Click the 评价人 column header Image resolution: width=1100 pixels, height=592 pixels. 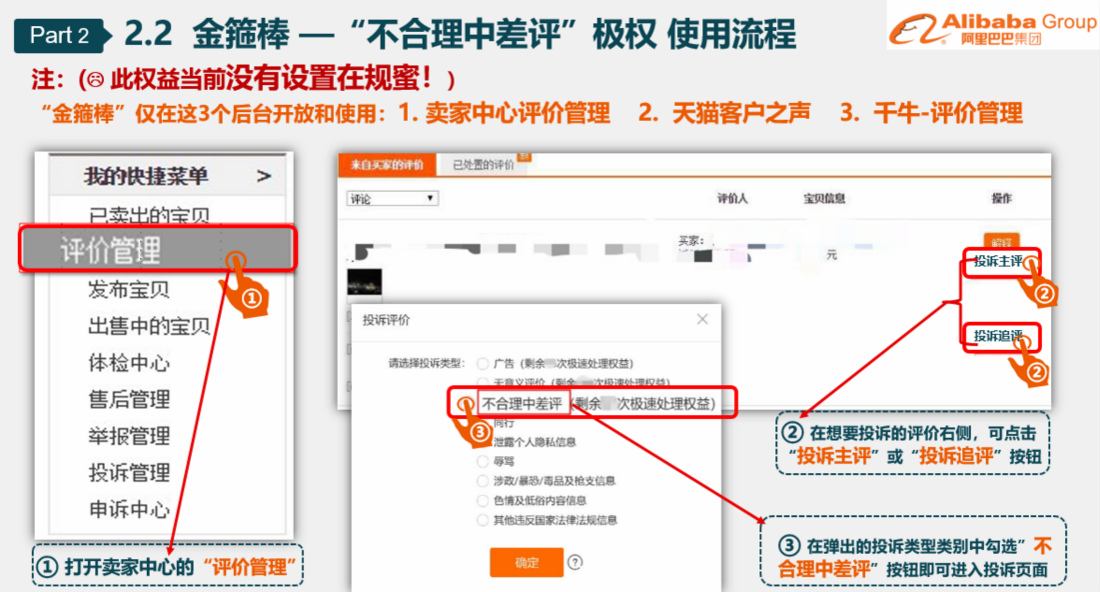[732, 199]
